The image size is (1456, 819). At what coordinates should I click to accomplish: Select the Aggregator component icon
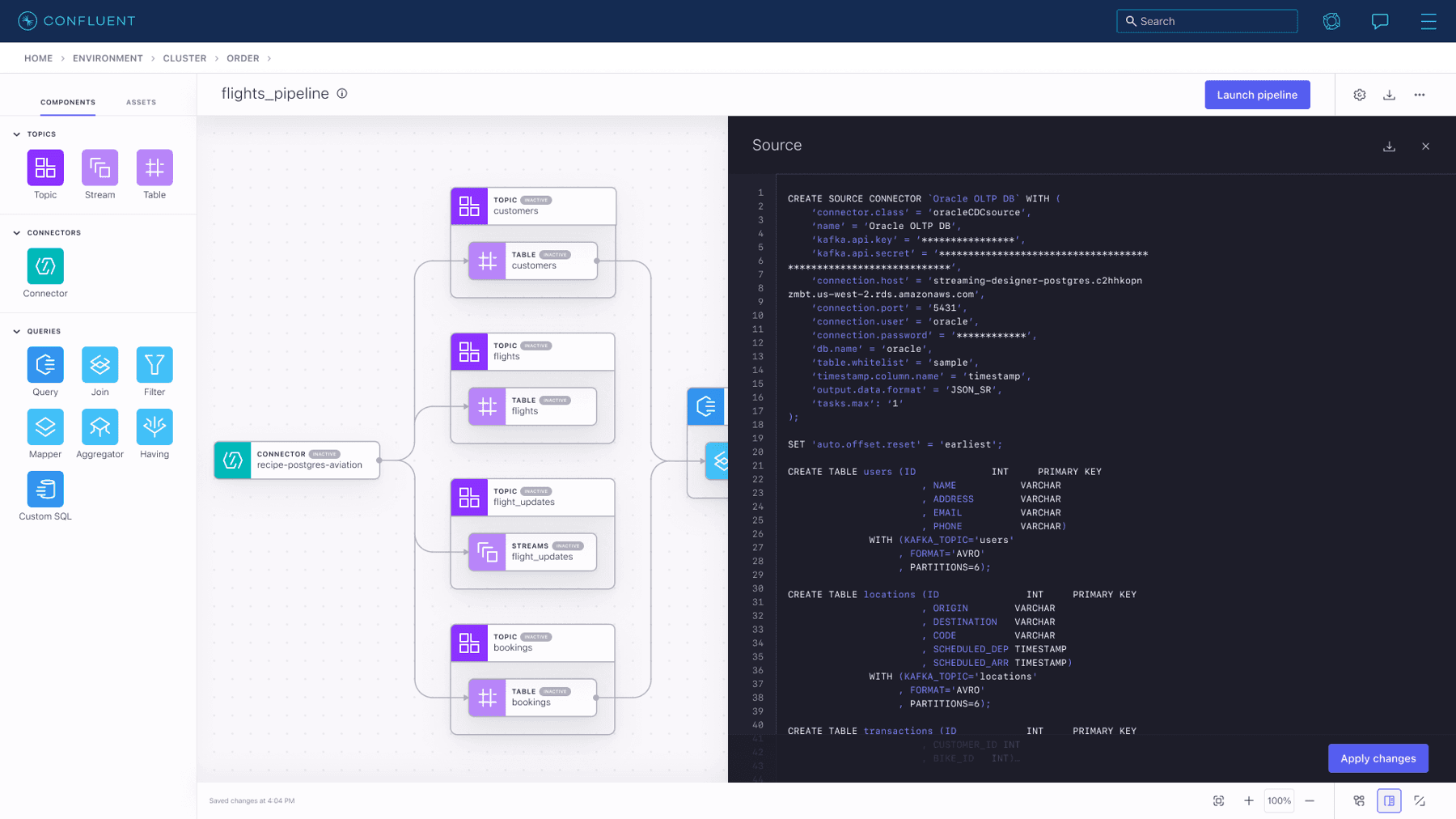99,426
